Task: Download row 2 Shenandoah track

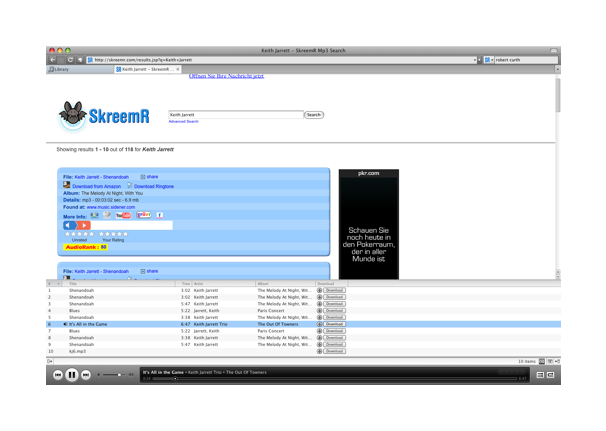Action: [334, 297]
